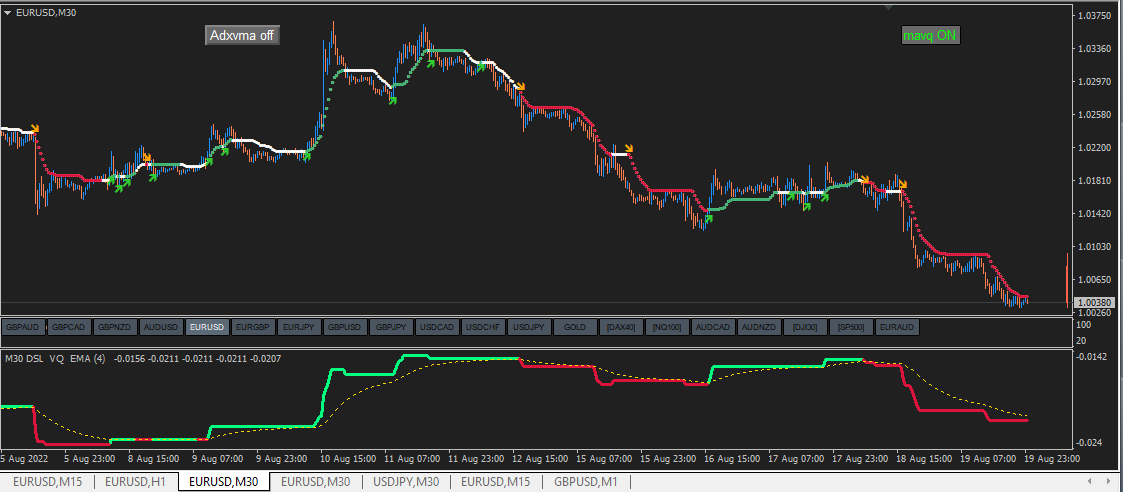Switch chart to GBPJPY symbol
Screen dimensions: 1123x492
[x=391, y=327]
